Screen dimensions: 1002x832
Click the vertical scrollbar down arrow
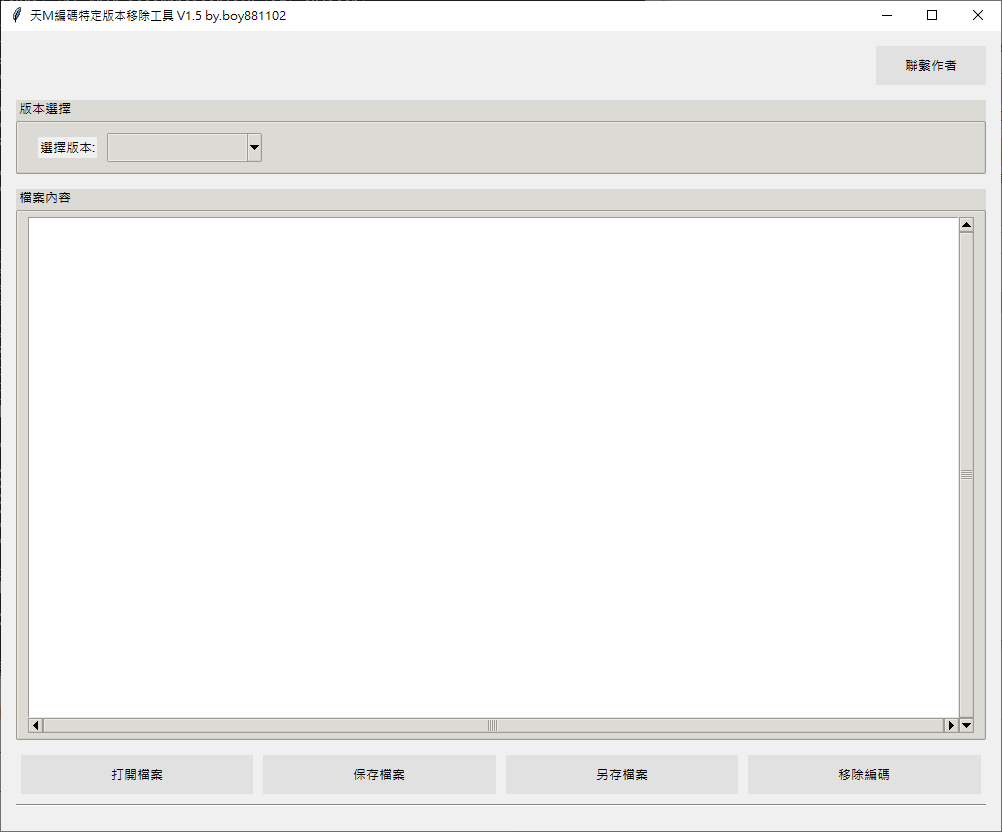pyautogui.click(x=966, y=725)
